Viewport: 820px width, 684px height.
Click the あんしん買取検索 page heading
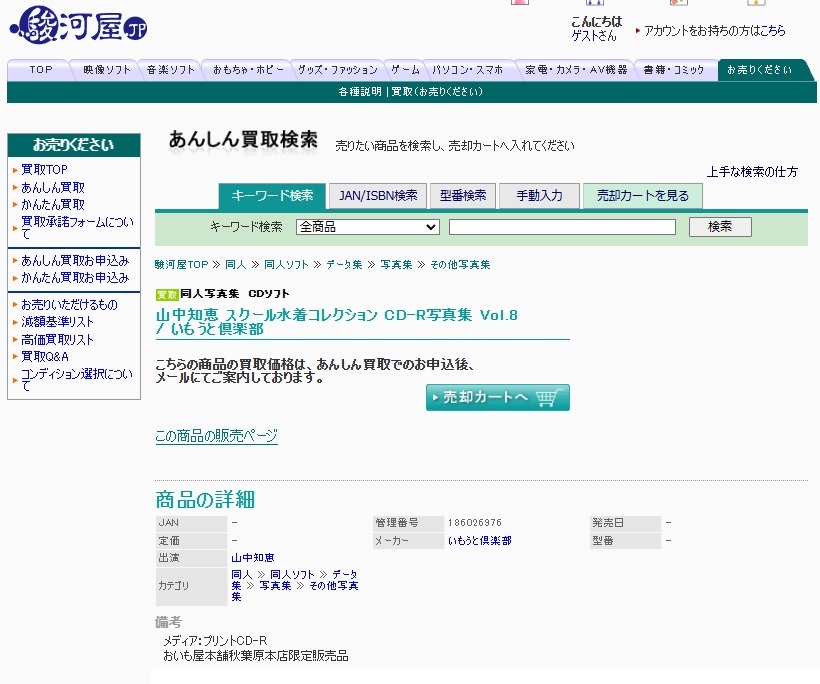click(x=243, y=140)
